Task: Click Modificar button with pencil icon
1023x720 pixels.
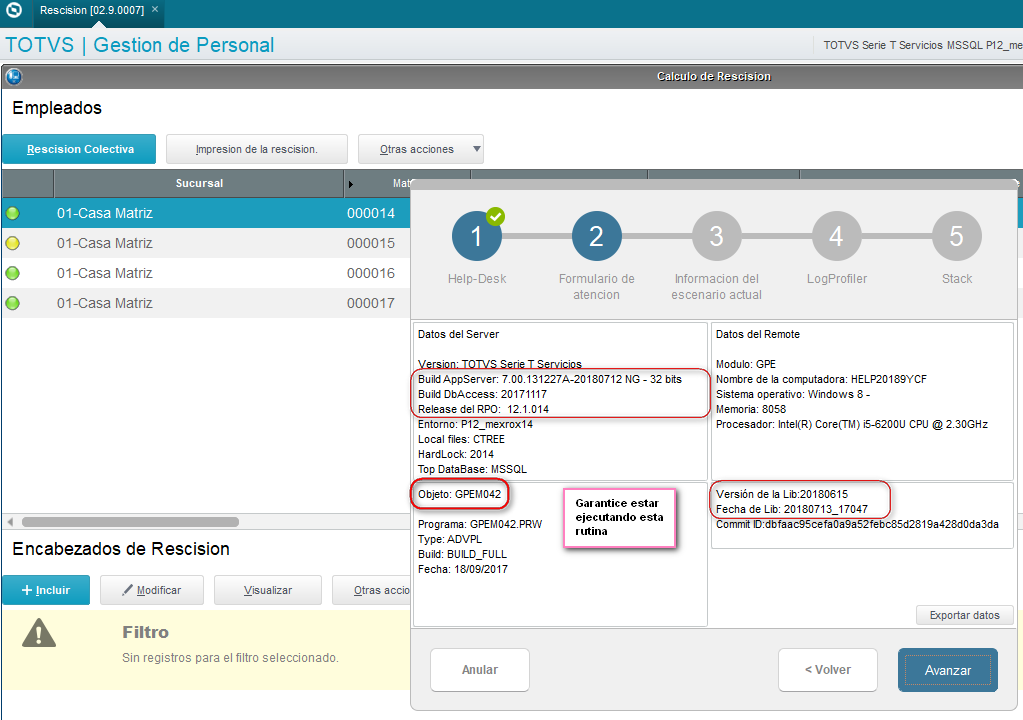Action: (x=151, y=590)
